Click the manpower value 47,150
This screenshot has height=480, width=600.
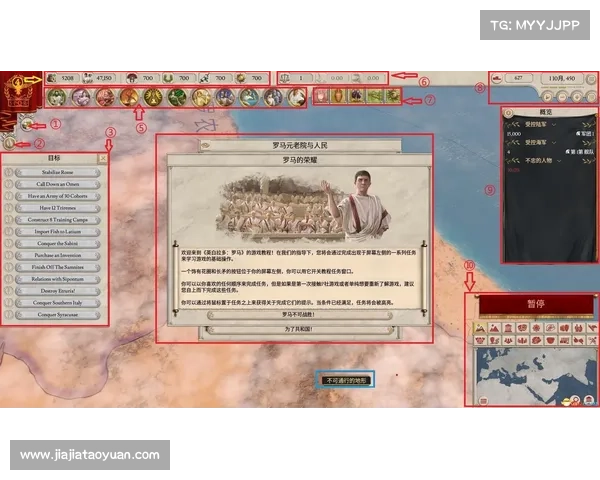[x=104, y=78]
